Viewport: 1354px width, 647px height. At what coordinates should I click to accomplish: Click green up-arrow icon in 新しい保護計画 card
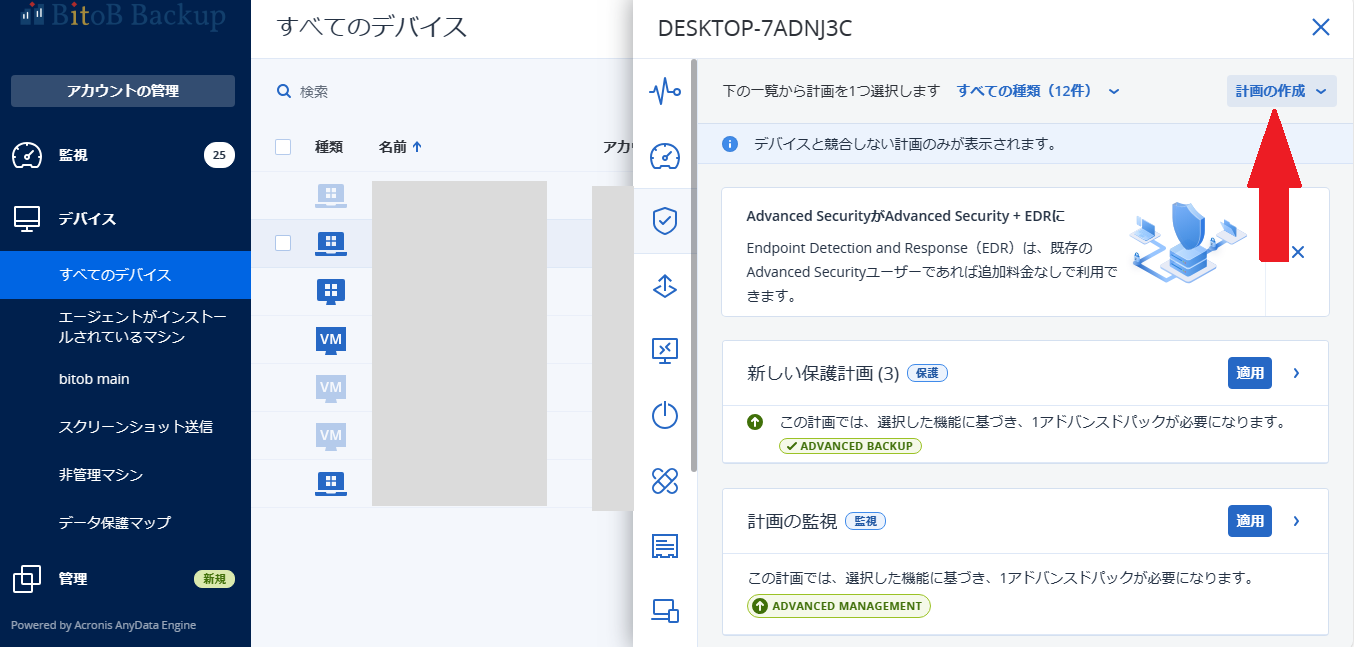[x=755, y=422]
